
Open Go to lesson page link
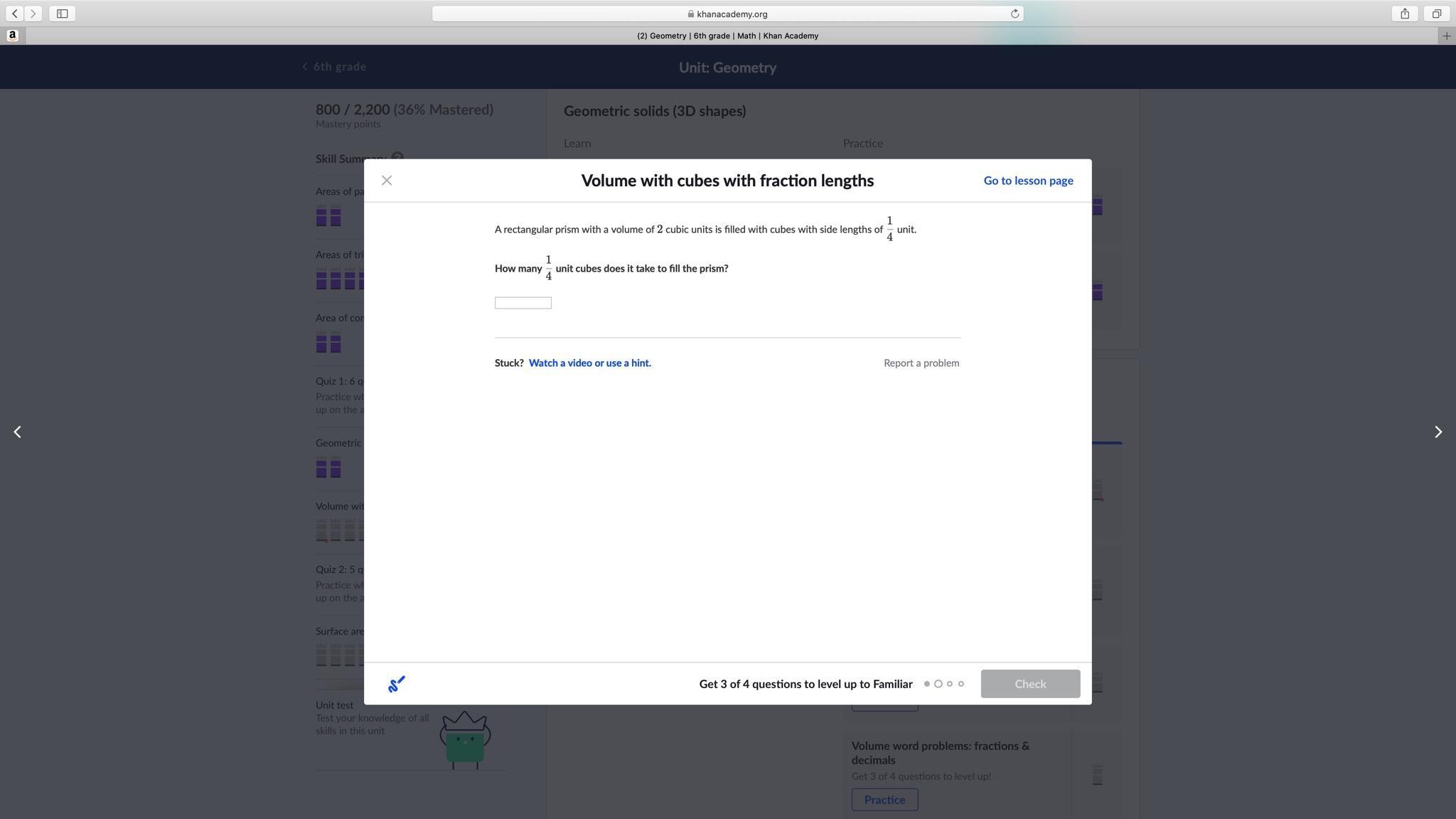pyautogui.click(x=1028, y=181)
